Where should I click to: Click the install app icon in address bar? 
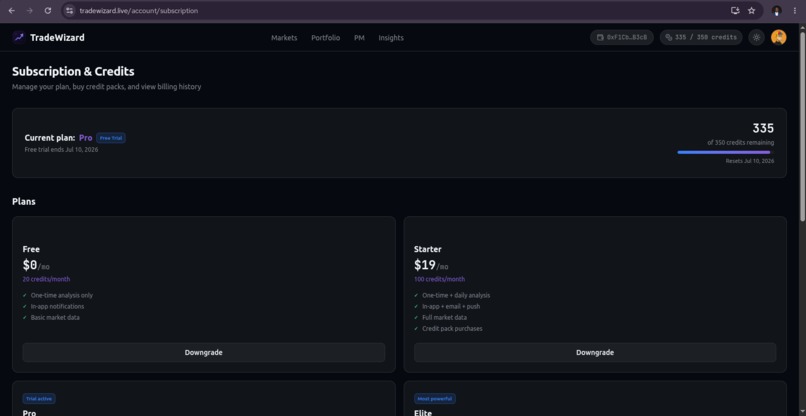tap(735, 10)
